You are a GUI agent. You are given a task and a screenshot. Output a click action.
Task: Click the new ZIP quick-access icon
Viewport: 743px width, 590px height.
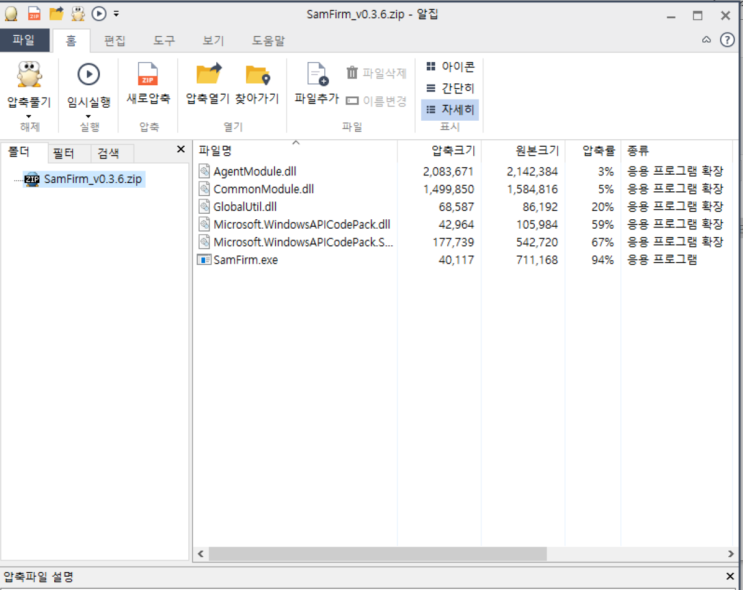click(34, 14)
